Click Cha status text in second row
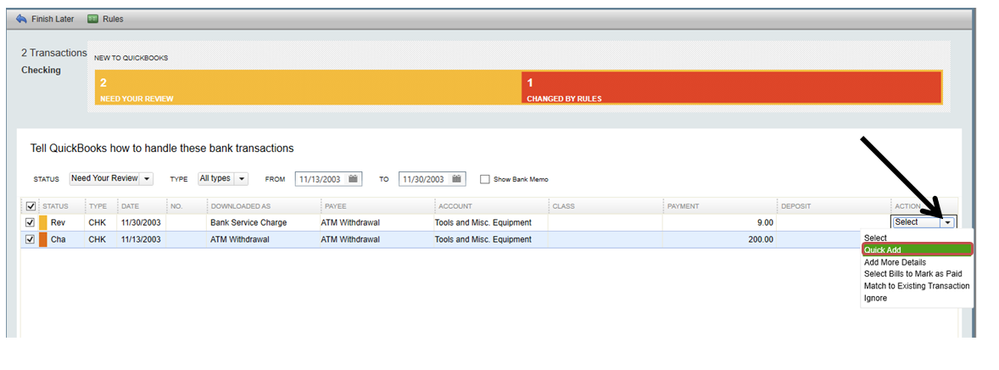Viewport: 999px width, 370px height. point(58,239)
